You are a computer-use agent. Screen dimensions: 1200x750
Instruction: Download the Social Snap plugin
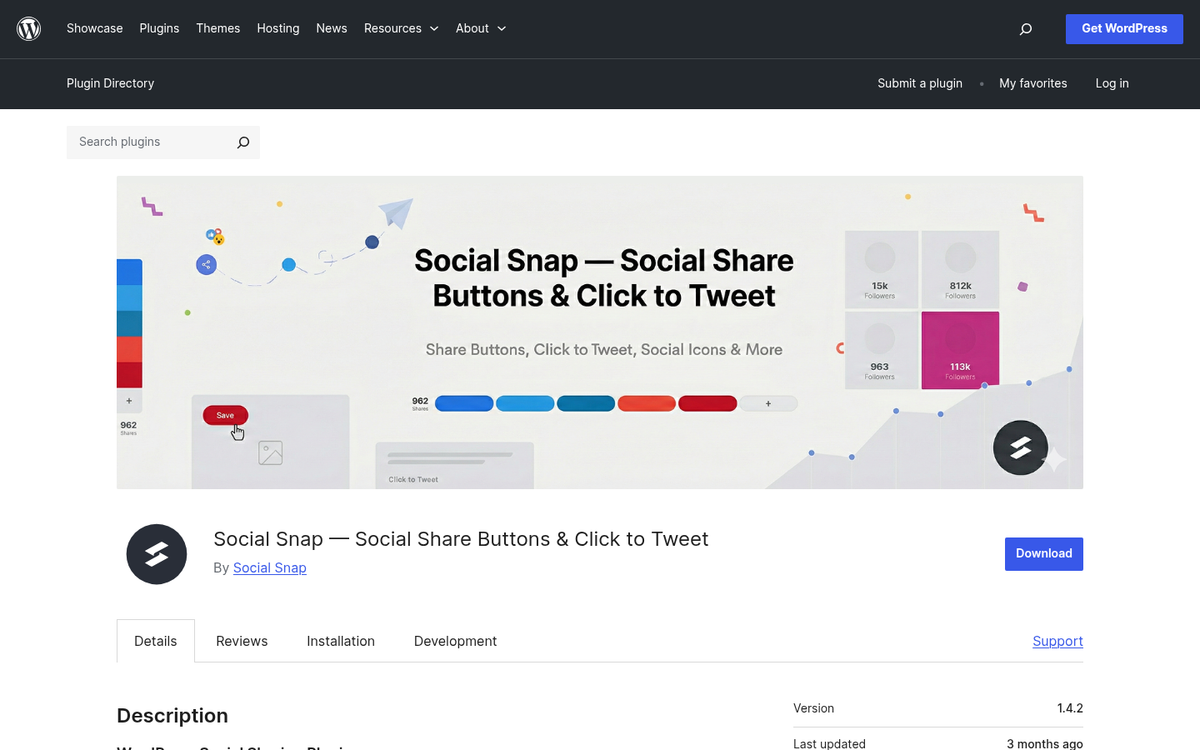[x=1044, y=554]
